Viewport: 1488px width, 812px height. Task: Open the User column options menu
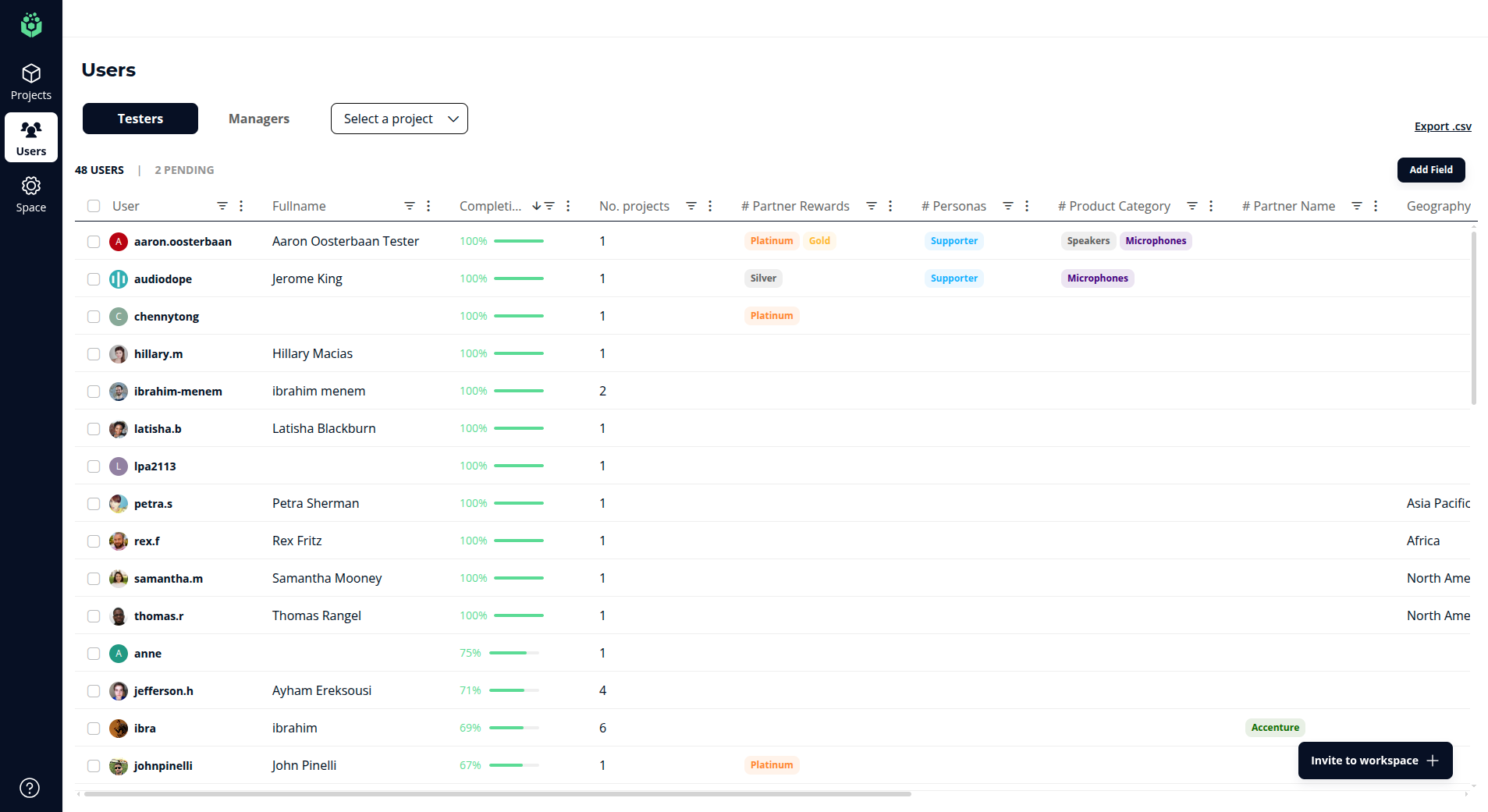tap(241, 206)
